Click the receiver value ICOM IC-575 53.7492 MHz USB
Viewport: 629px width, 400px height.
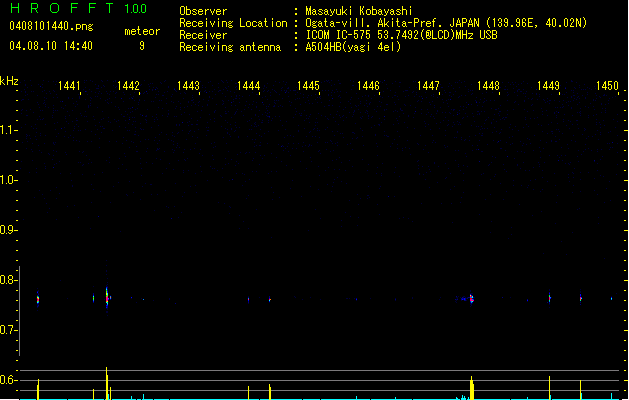[402, 35]
